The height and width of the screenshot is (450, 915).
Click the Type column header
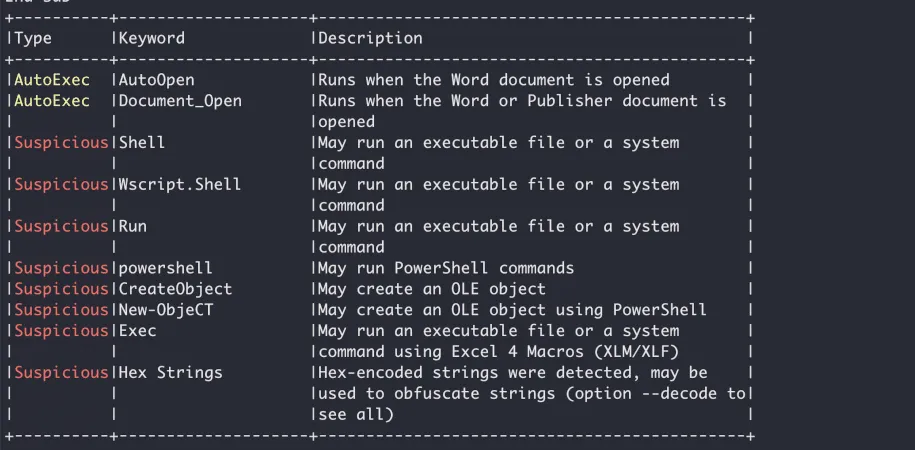[33, 39]
